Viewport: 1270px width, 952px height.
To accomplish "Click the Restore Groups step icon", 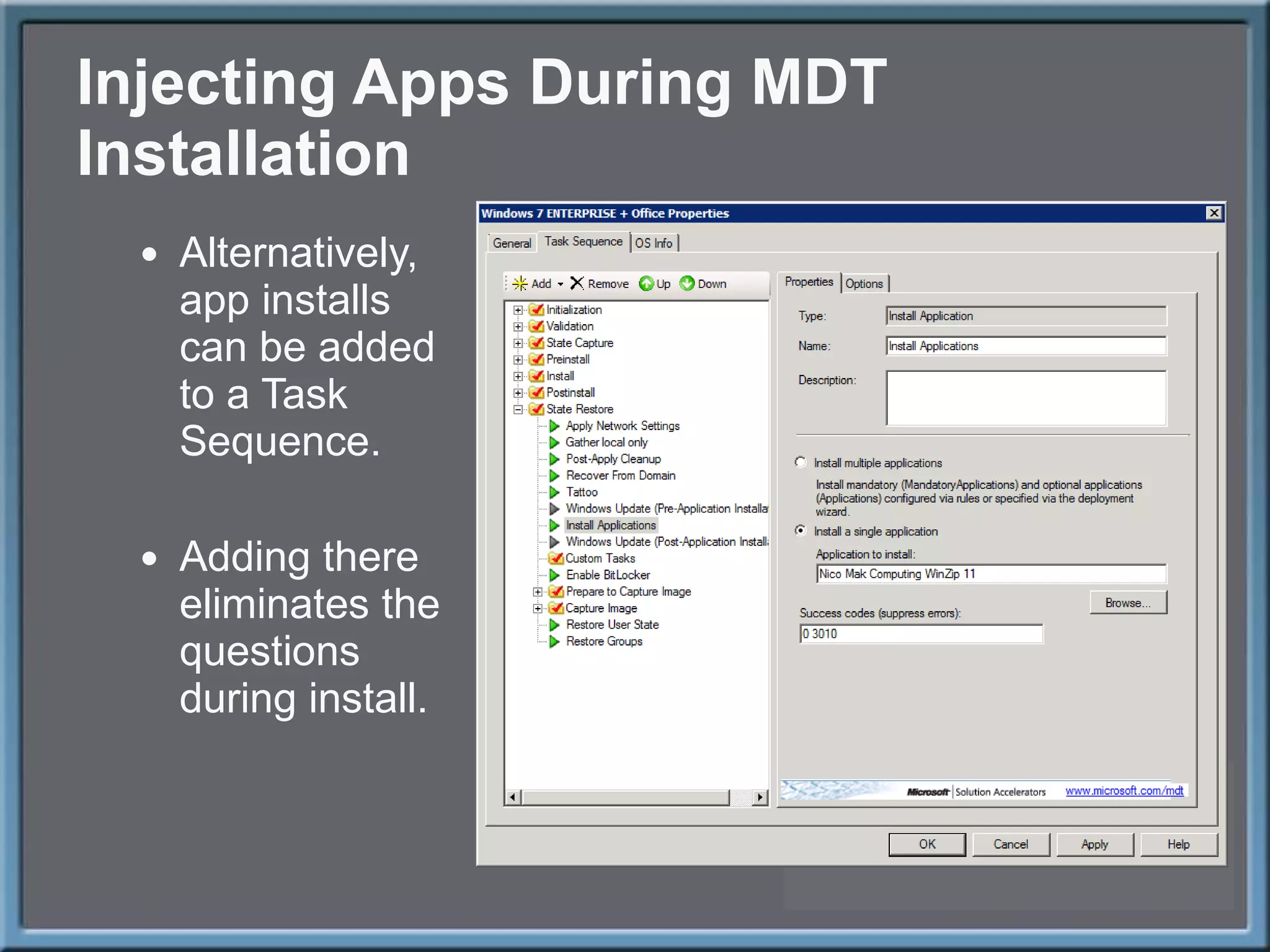I will (554, 641).
